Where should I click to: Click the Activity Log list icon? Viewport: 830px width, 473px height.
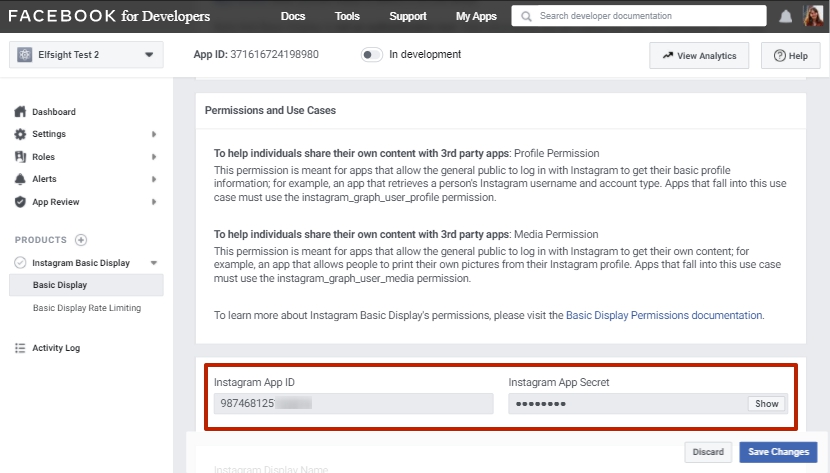[20, 348]
